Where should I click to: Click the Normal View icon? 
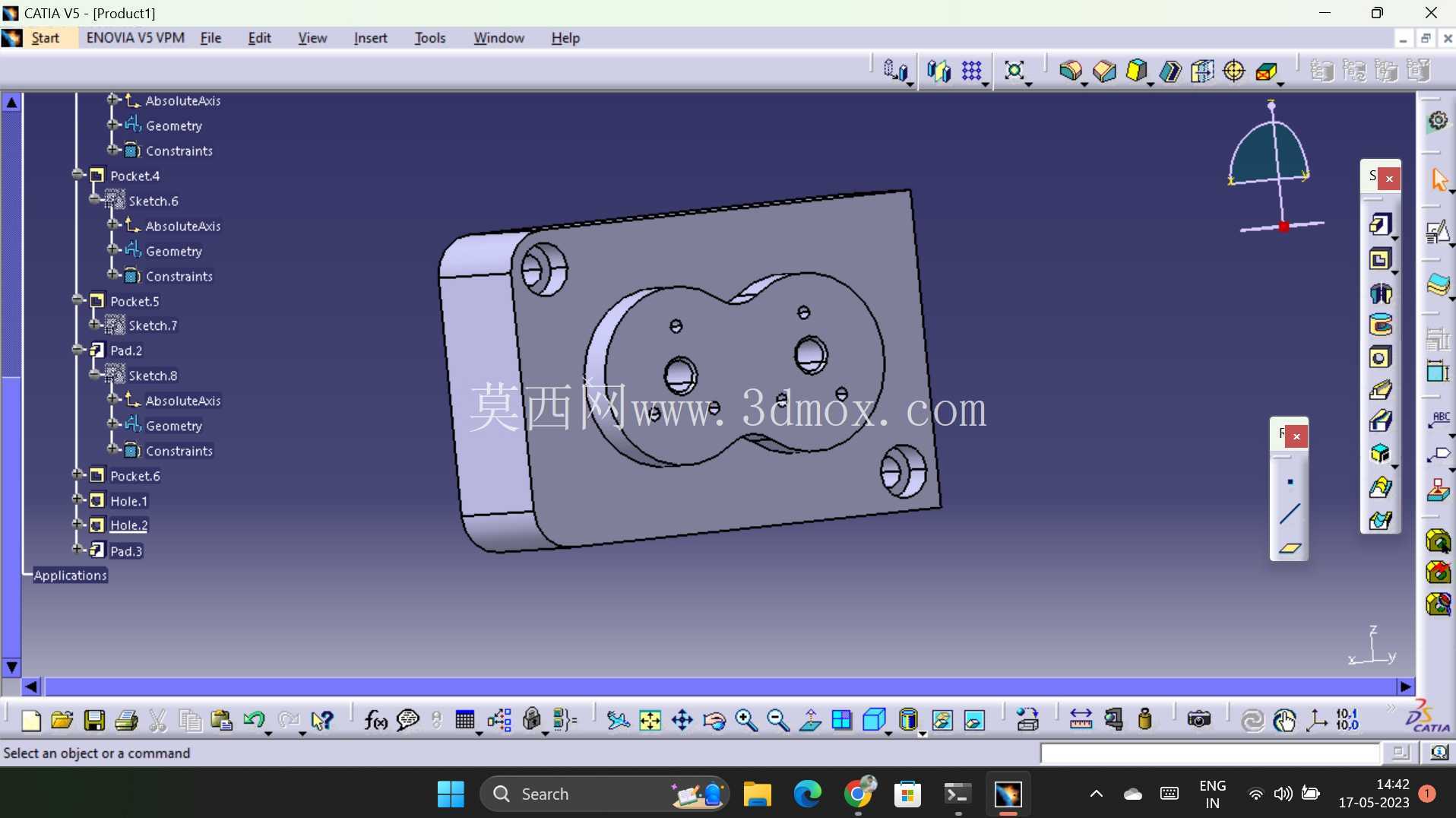click(x=810, y=720)
